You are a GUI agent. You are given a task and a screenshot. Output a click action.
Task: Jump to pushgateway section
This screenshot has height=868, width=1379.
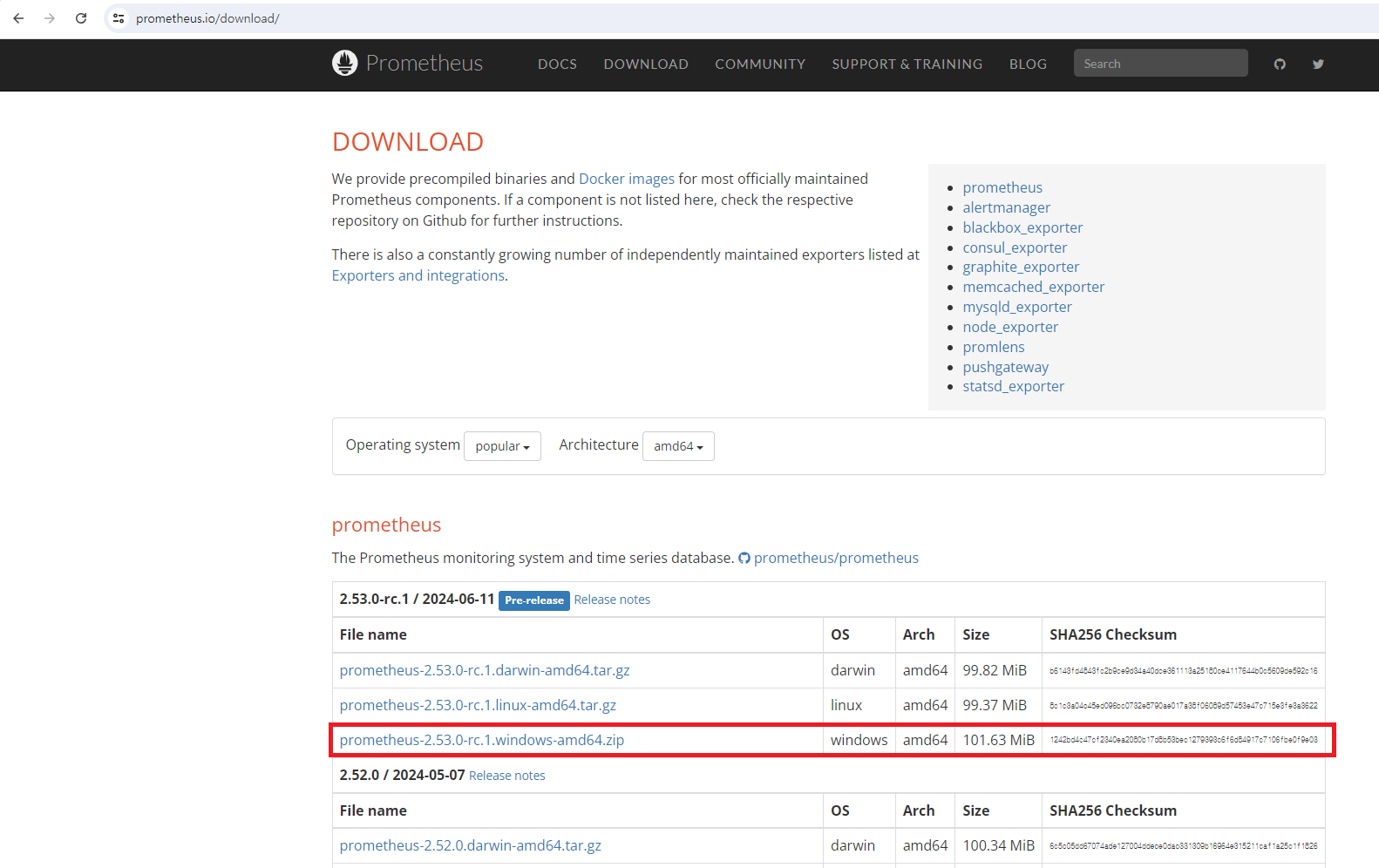click(x=1006, y=367)
